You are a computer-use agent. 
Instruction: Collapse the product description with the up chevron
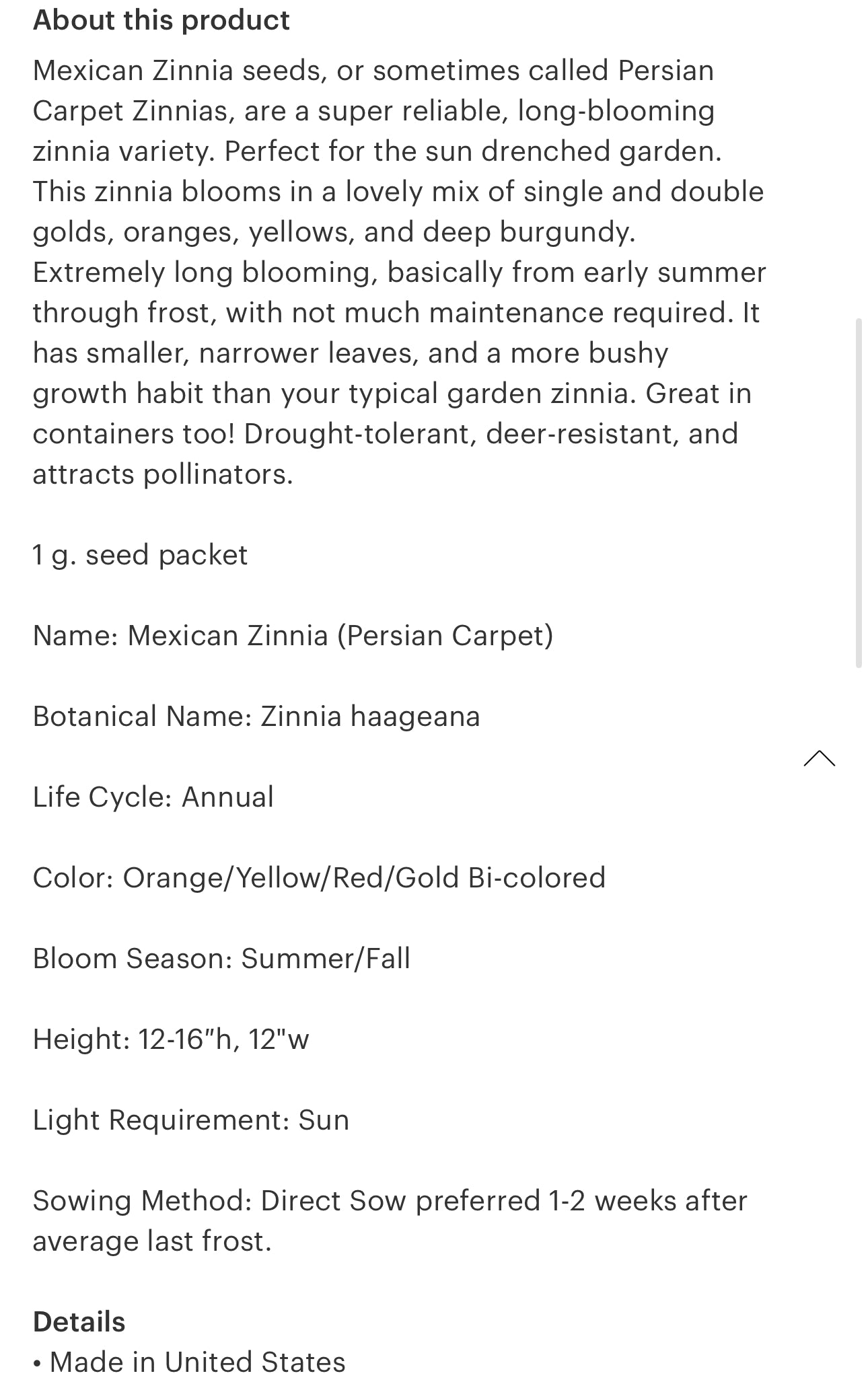[x=819, y=759]
